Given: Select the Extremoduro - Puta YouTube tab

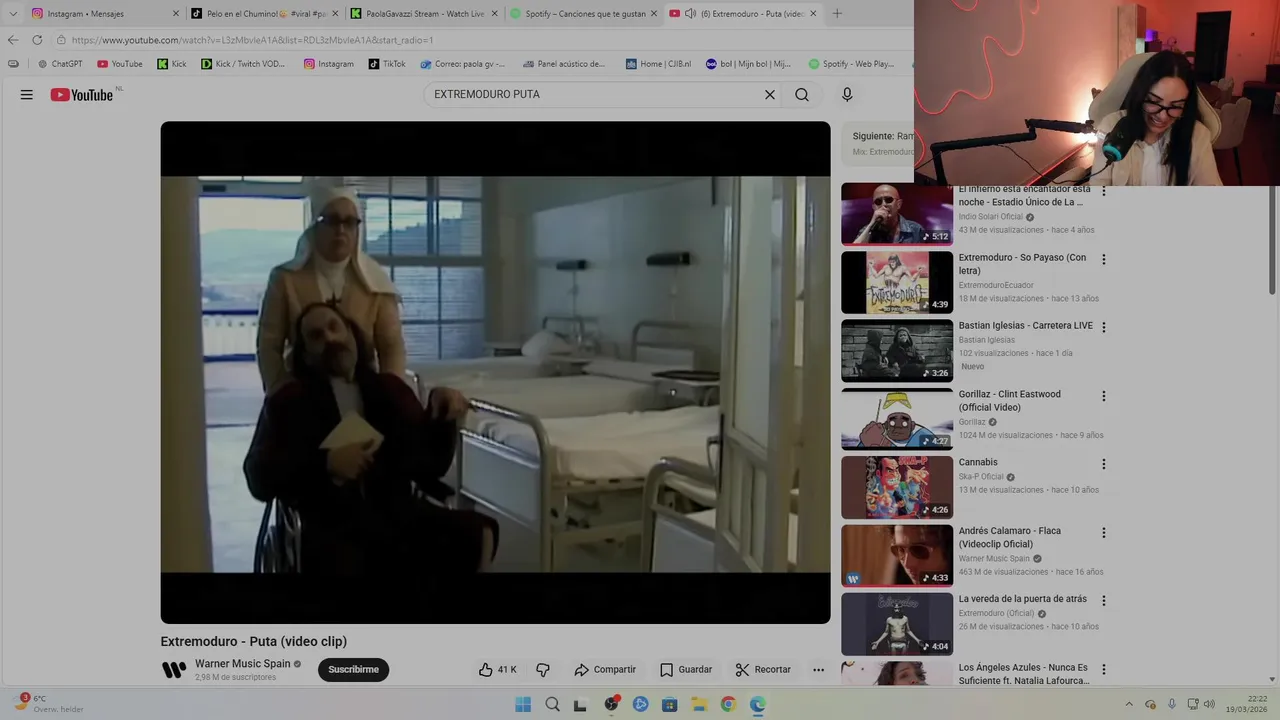Looking at the screenshot, I should 743,14.
